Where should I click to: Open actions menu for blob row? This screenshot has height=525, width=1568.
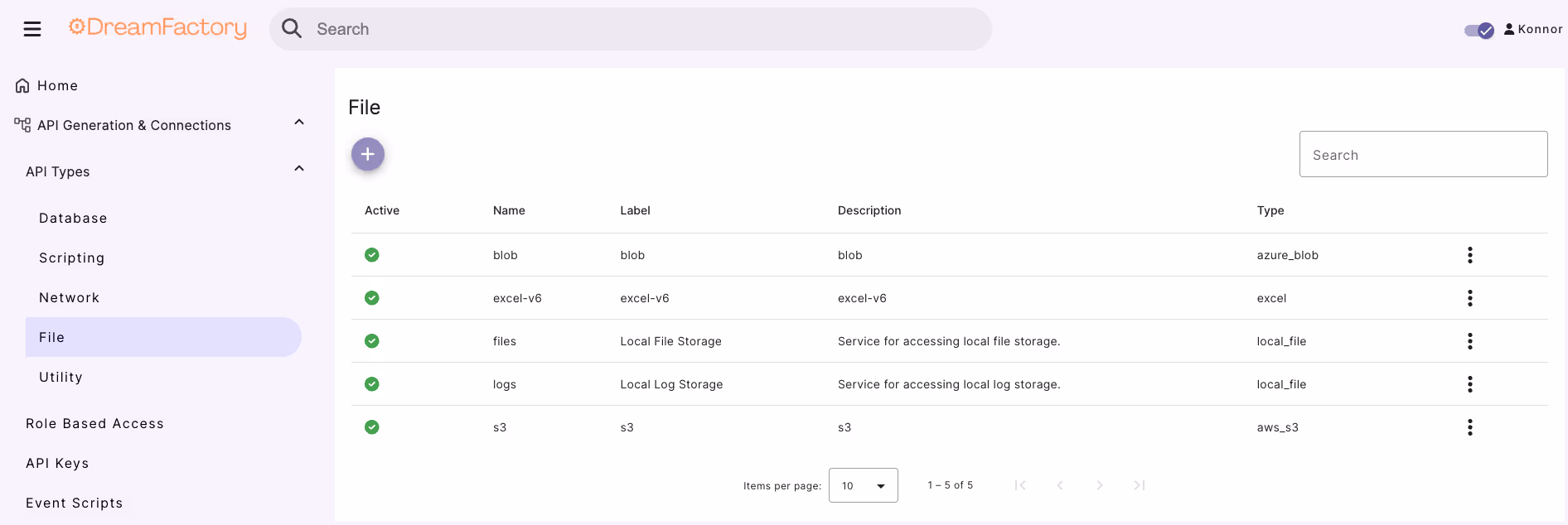pyautogui.click(x=1470, y=255)
